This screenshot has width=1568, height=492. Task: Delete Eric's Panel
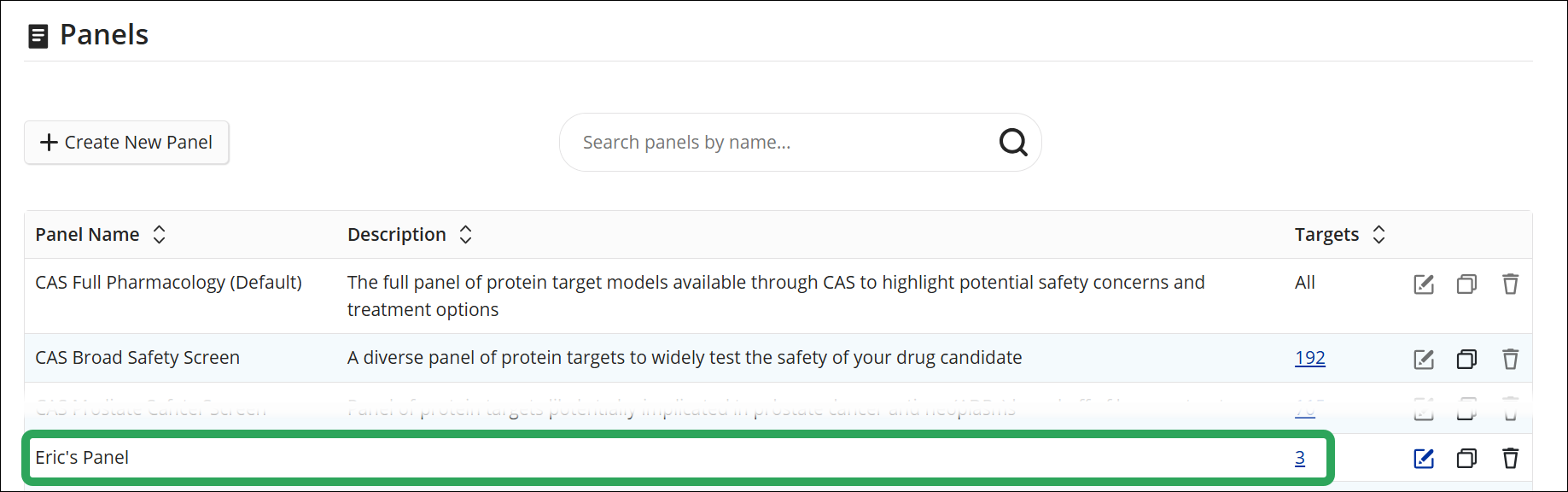[x=1510, y=459]
